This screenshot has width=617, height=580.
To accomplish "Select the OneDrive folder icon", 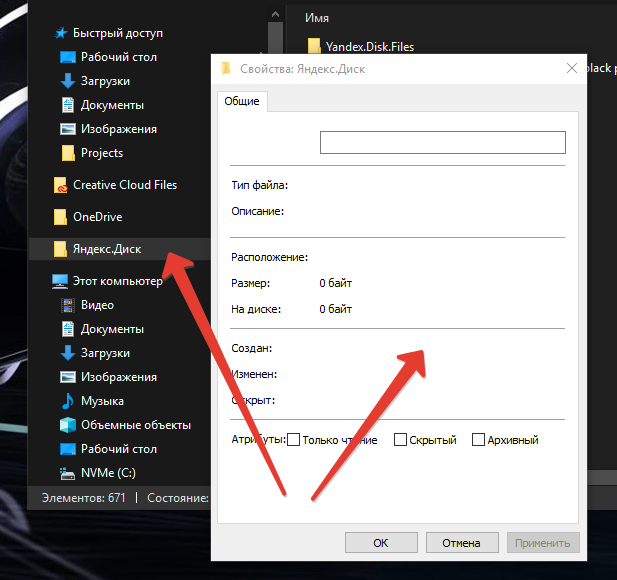I will [61, 217].
